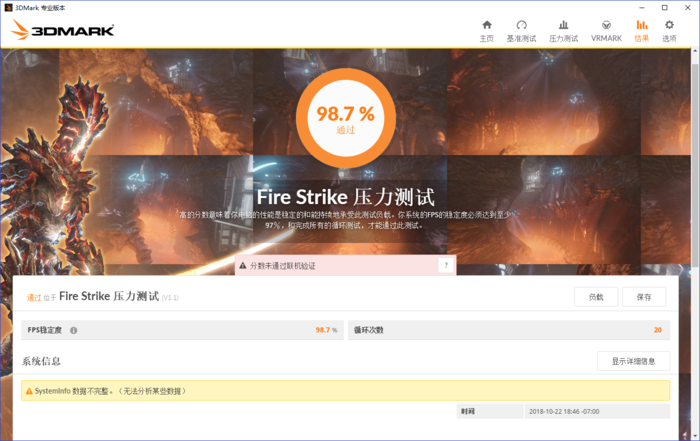The width and height of the screenshot is (700, 441).
Task: Click the question mark help button
Action: tap(446, 265)
